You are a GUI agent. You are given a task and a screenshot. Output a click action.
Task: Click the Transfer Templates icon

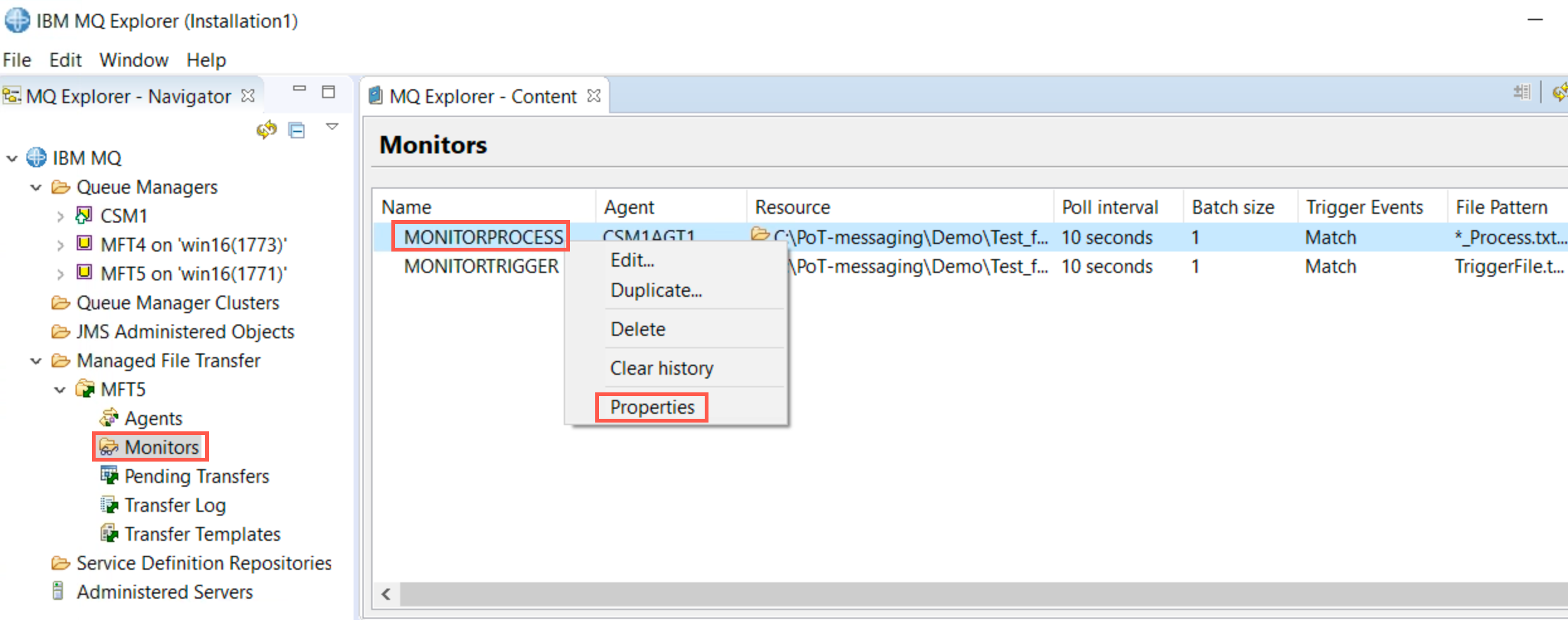[109, 533]
